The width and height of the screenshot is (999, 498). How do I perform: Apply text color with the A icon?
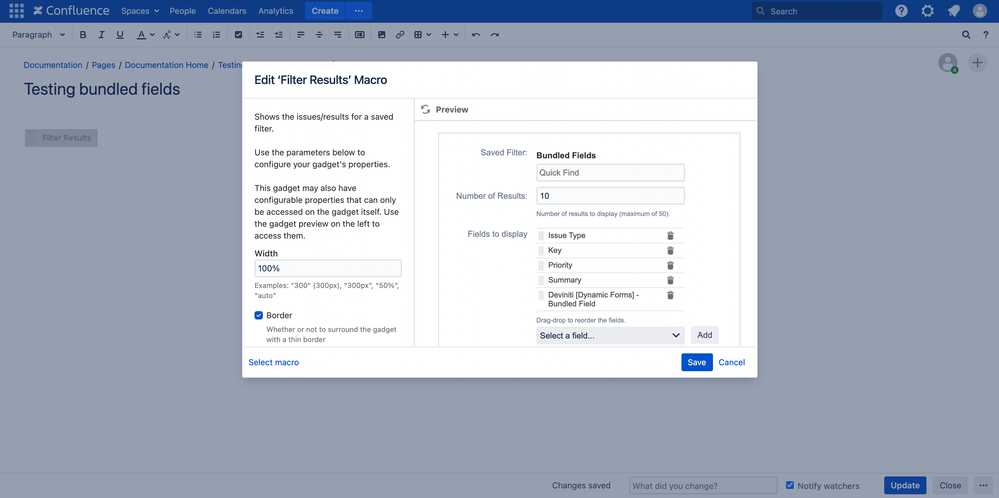(x=141, y=35)
